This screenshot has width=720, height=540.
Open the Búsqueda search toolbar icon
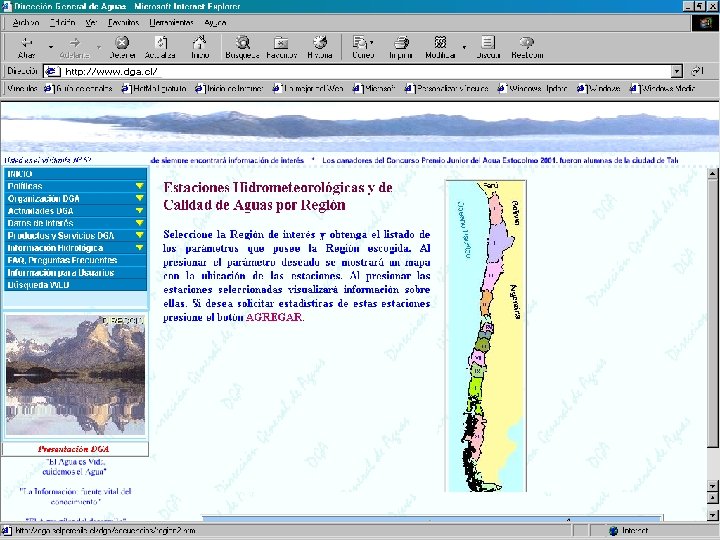pos(242,43)
